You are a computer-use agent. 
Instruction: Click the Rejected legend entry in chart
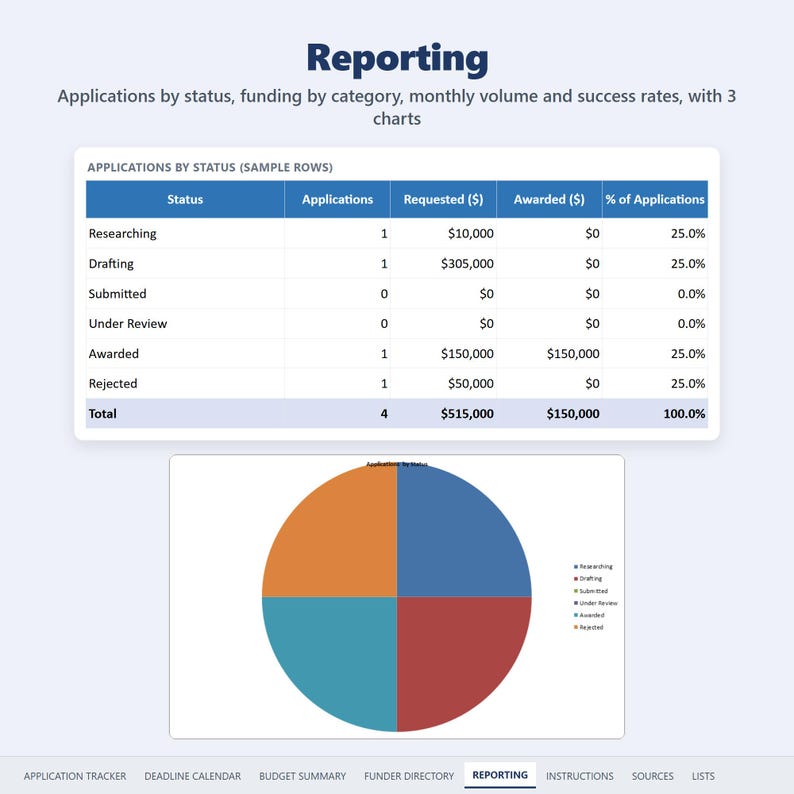(x=588, y=627)
